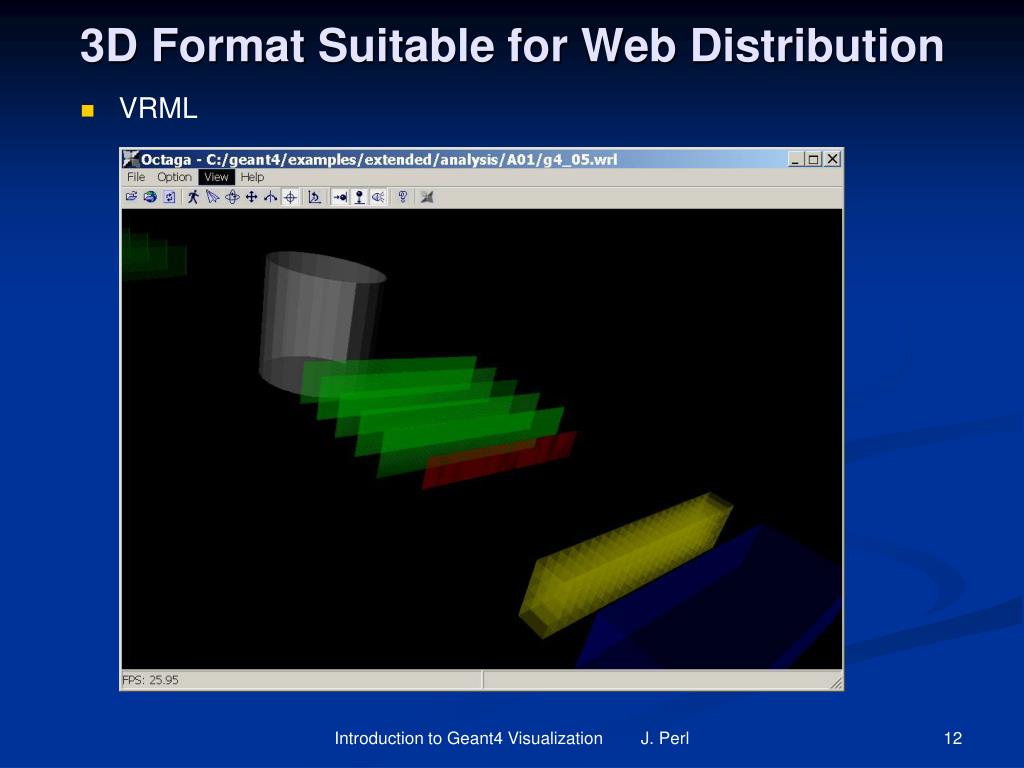
Task: Toggle the crosshair Seek target icon
Action: 291,197
